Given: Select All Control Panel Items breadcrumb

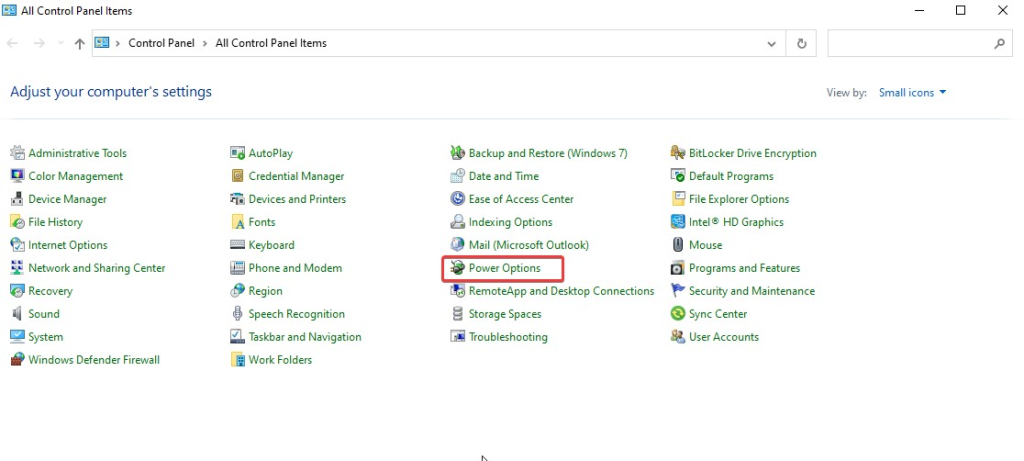Looking at the screenshot, I should pos(271,43).
